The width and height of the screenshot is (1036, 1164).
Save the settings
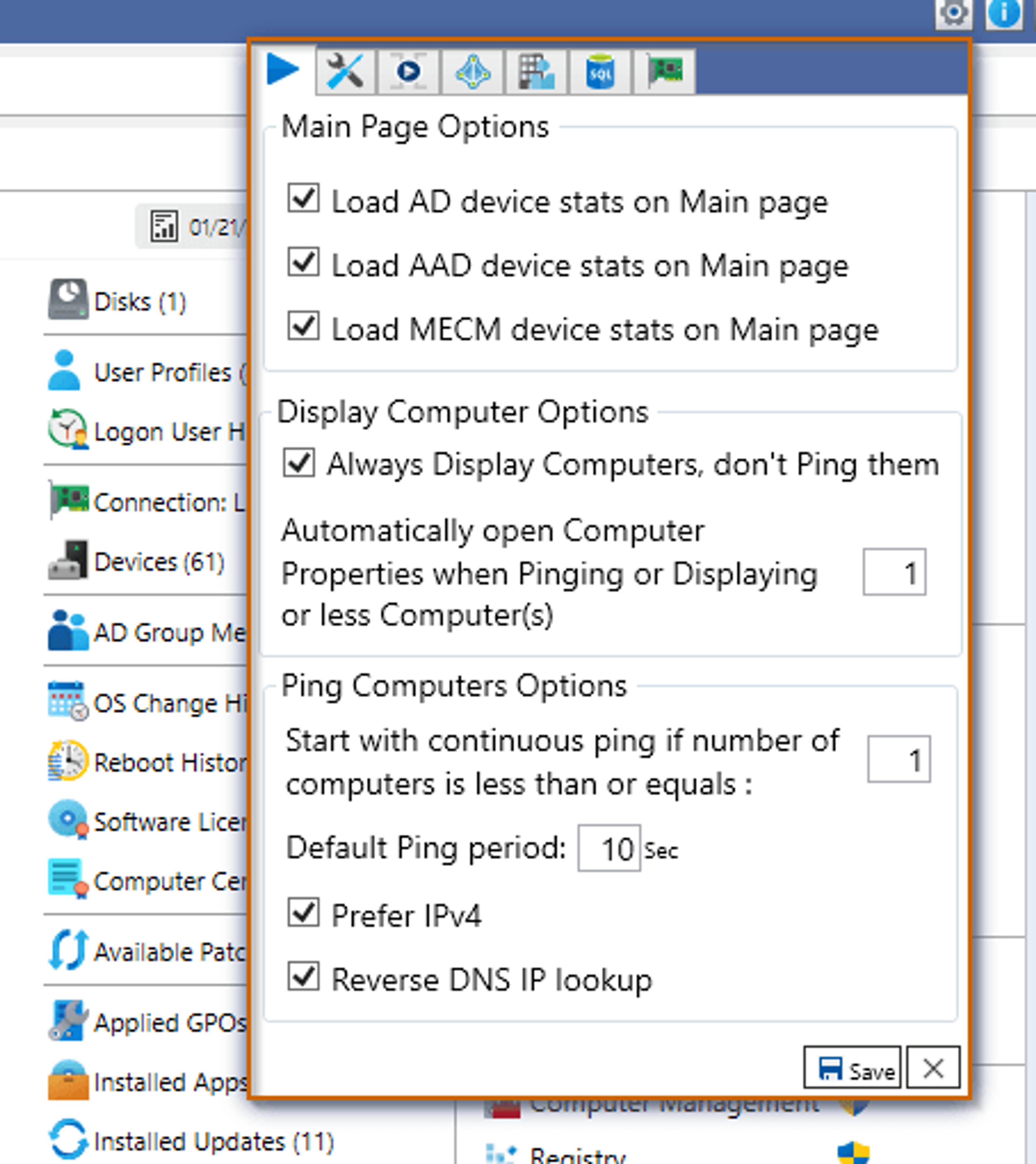pos(852,1067)
